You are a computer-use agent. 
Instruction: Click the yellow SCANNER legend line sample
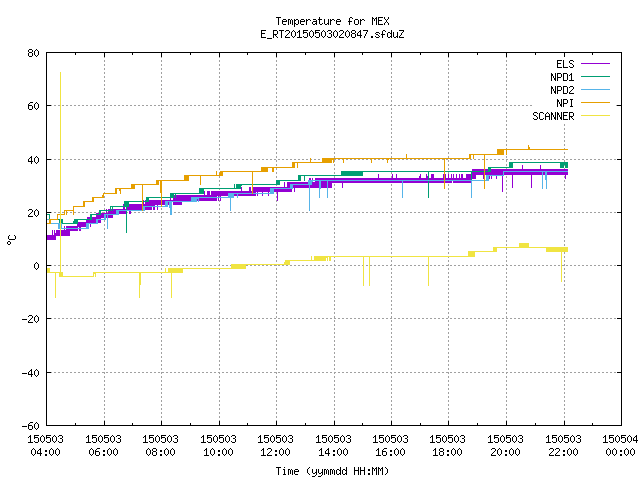[x=595, y=116]
